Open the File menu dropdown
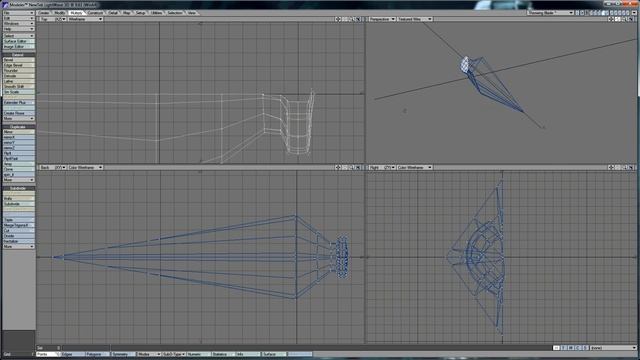The image size is (640, 360). pyautogui.click(x=19, y=13)
